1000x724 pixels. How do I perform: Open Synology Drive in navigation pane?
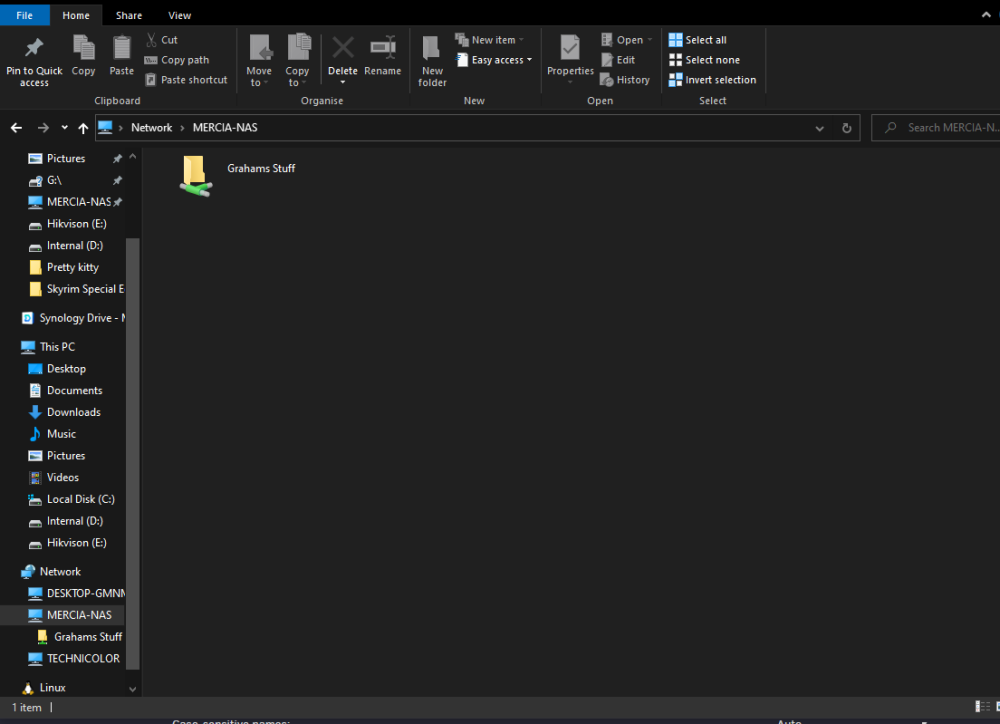[x=82, y=318]
